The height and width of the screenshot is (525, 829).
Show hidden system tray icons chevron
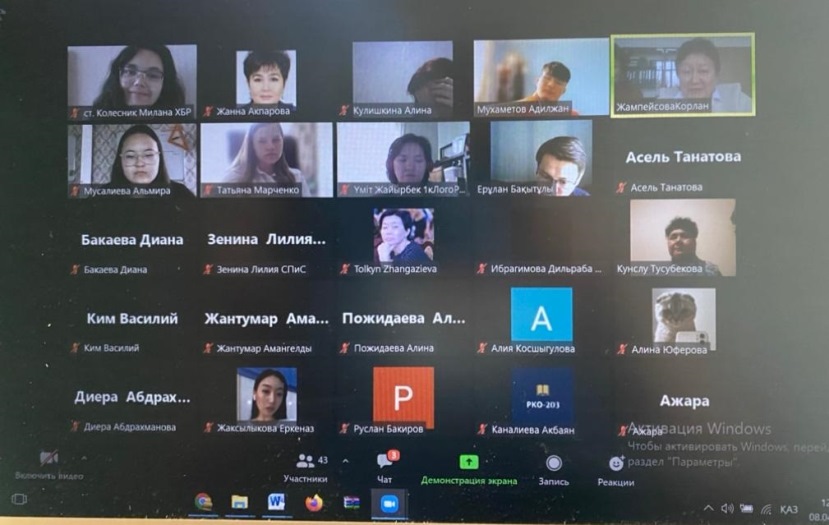(x=709, y=508)
